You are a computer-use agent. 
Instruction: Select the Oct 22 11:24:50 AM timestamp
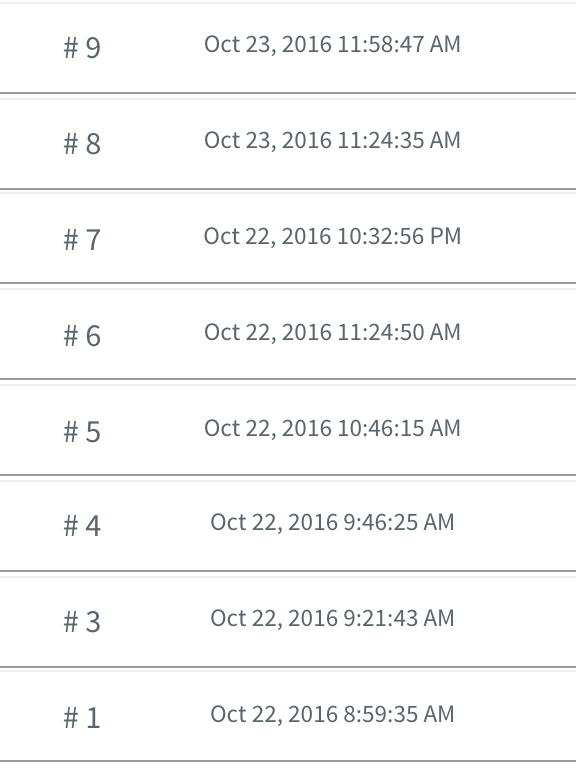(x=332, y=332)
